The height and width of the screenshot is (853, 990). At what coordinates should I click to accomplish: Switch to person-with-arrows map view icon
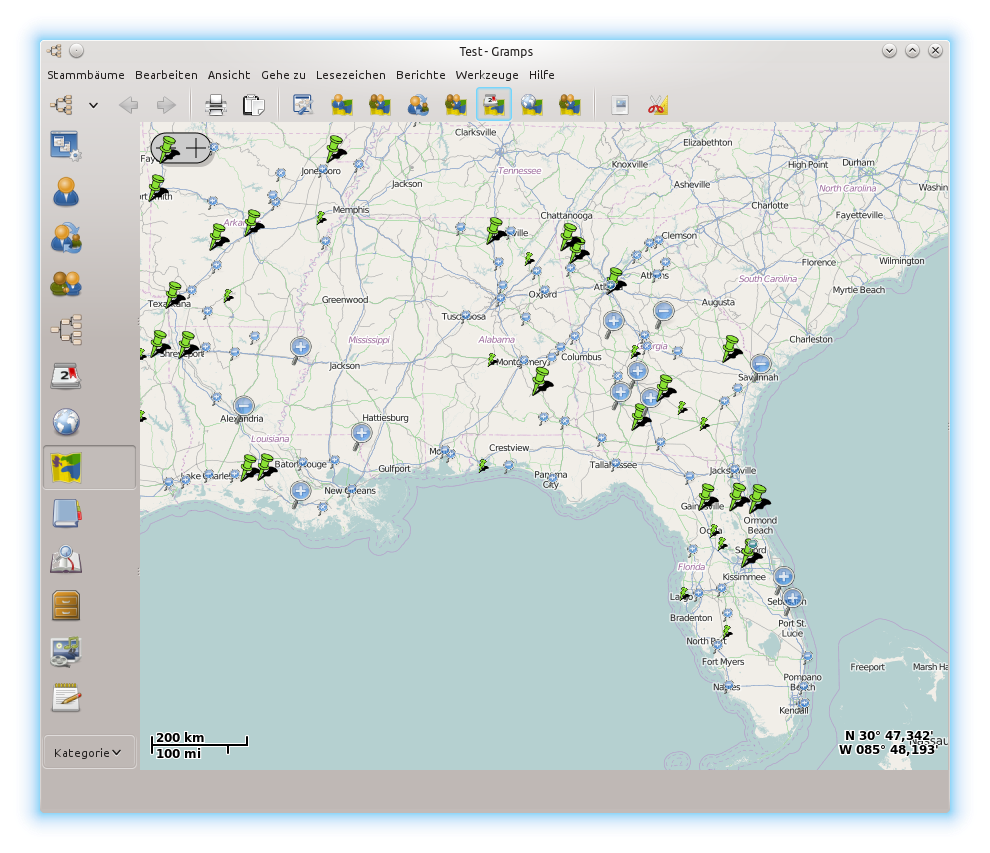pyautogui.click(x=417, y=105)
